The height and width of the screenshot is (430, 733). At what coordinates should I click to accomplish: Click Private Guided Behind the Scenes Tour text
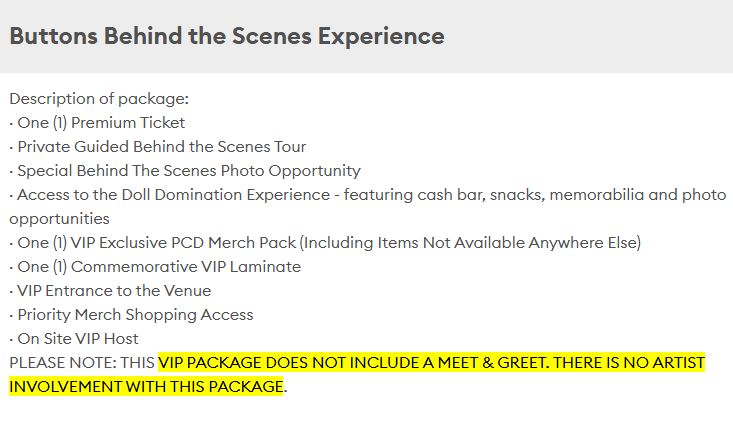pyautogui.click(x=161, y=147)
